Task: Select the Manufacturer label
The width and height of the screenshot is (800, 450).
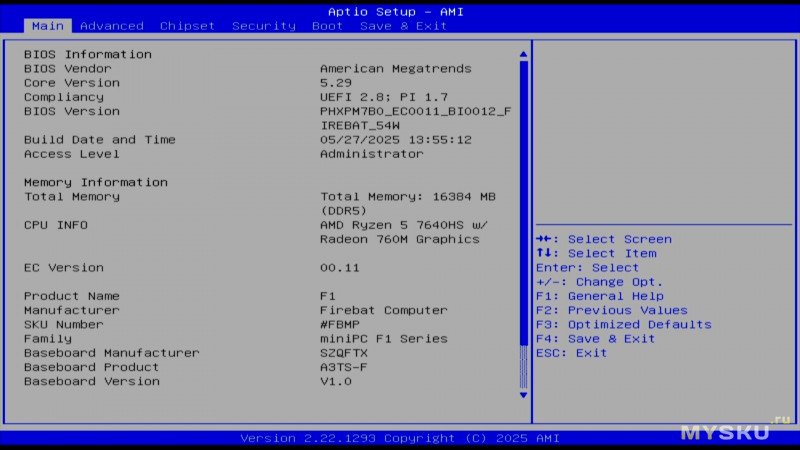Action: 72,310
